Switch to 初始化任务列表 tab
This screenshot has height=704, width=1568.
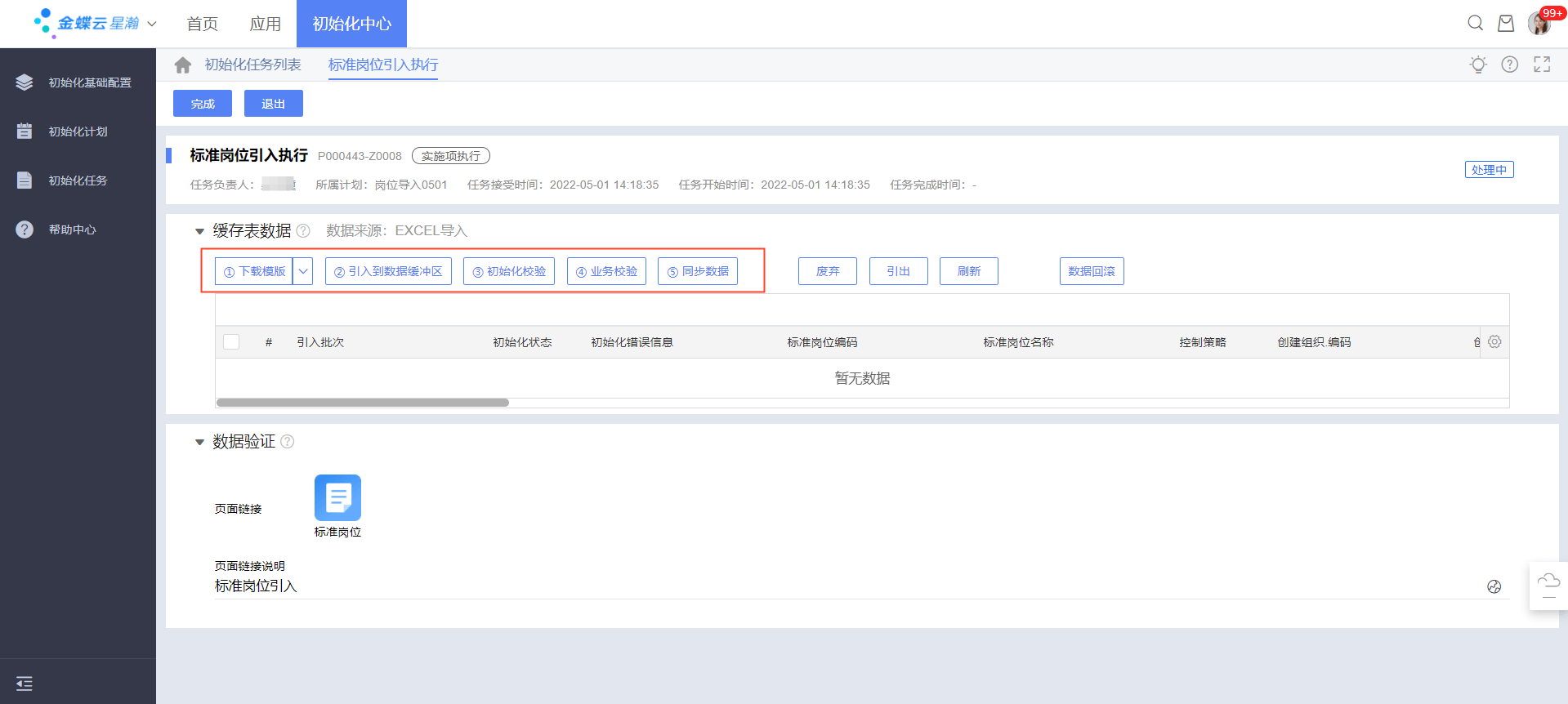coord(252,65)
